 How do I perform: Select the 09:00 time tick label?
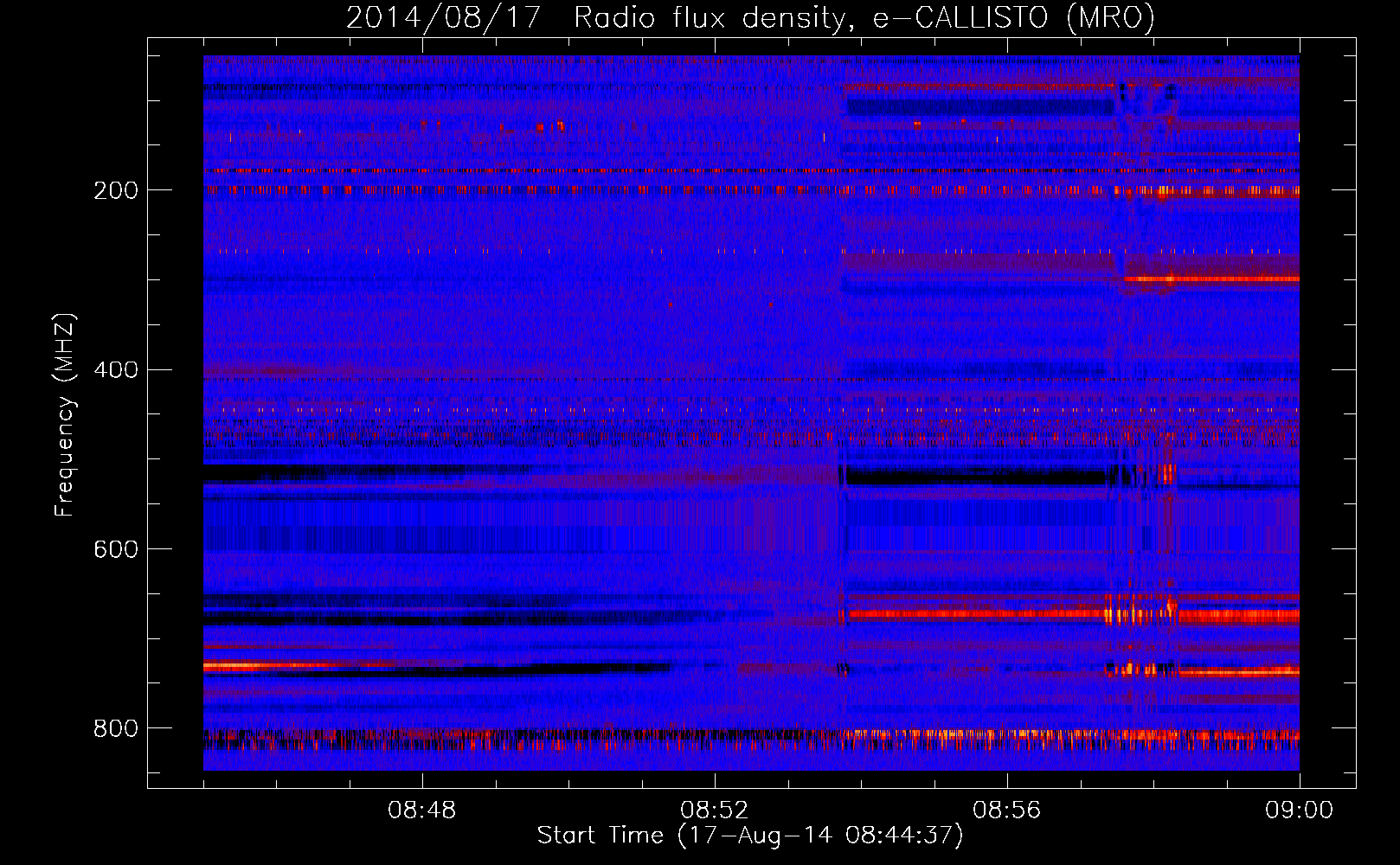(1300, 811)
